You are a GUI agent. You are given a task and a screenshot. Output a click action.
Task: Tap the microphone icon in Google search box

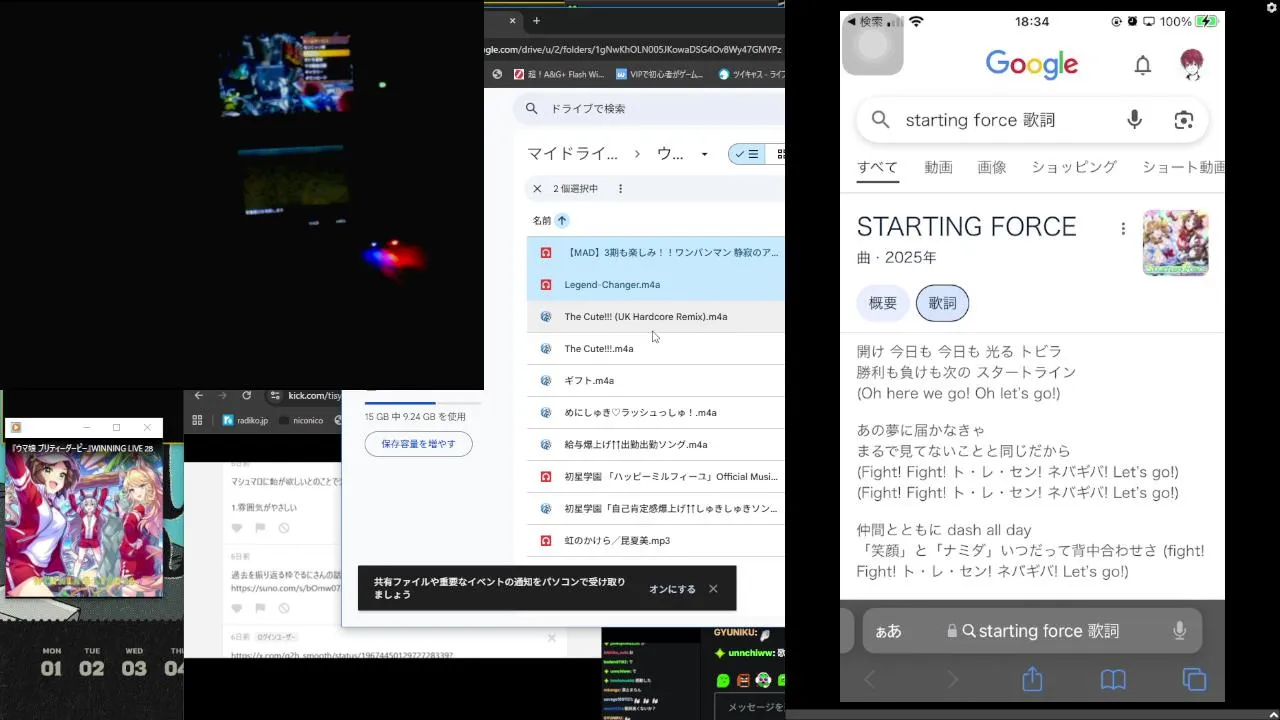click(x=1134, y=120)
